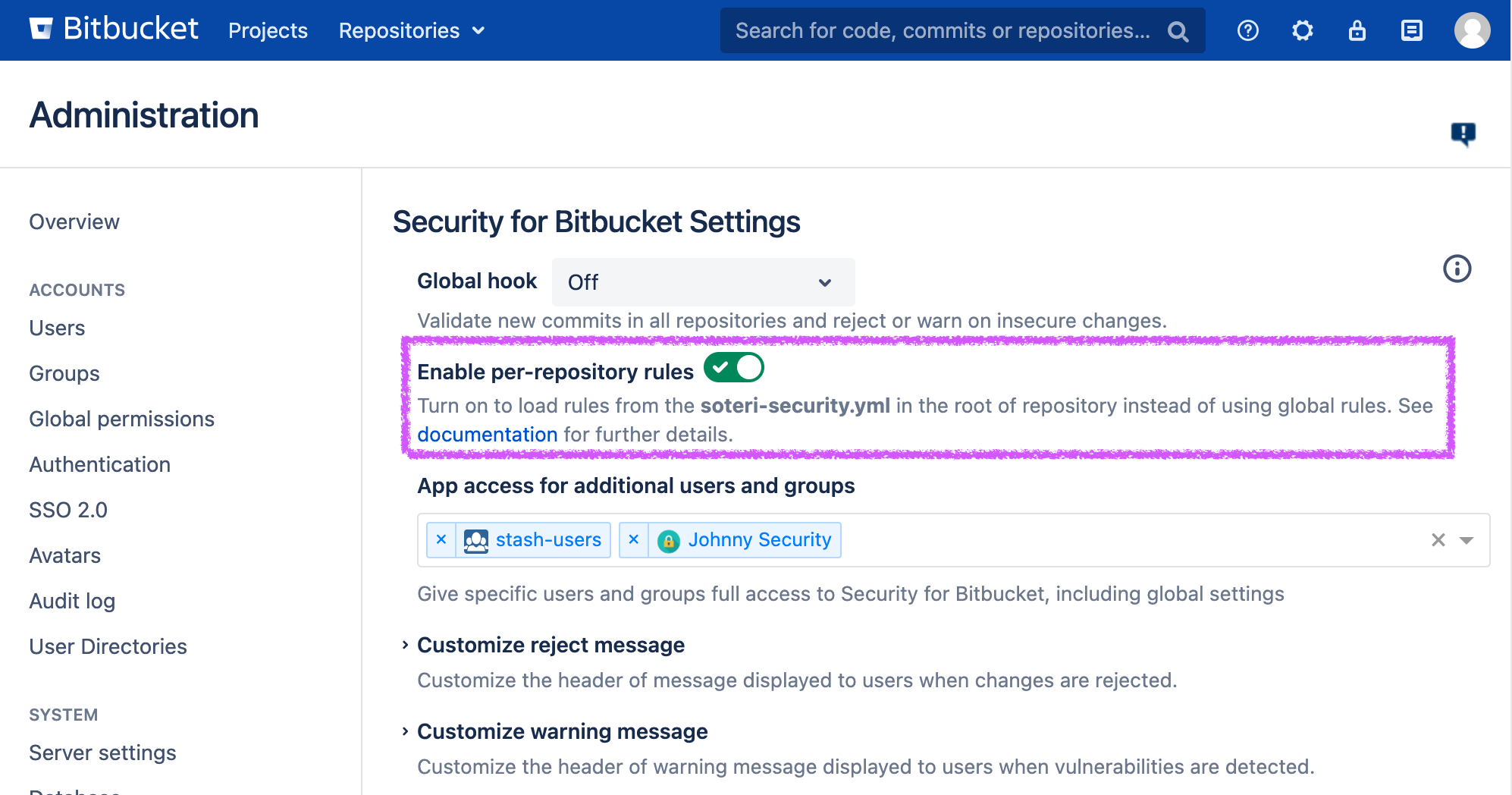1512x795 pixels.
Task: Click the lock icon in the navbar
Action: pyautogui.click(x=1357, y=30)
